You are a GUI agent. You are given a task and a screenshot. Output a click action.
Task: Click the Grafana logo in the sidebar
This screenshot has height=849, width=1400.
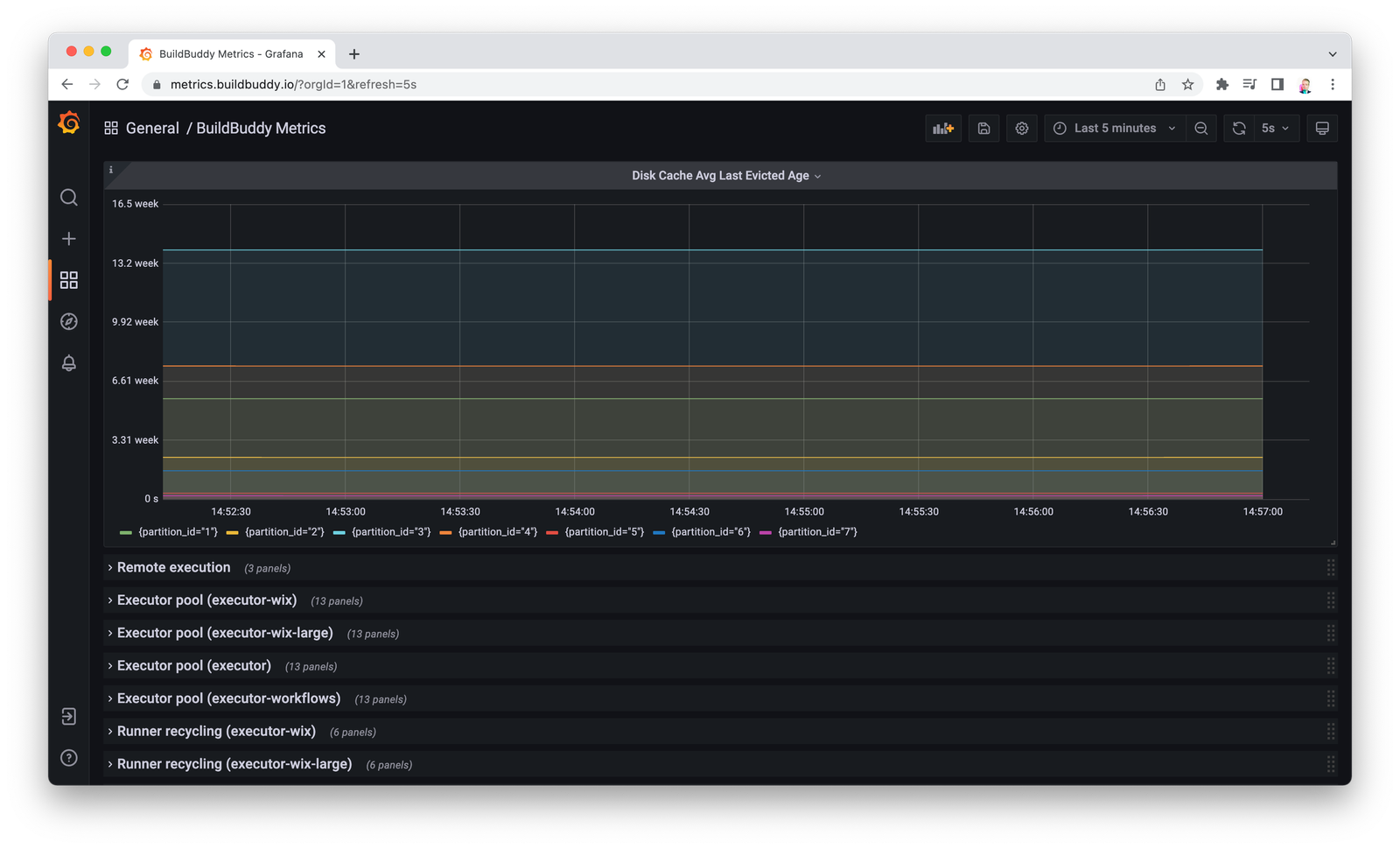click(69, 124)
